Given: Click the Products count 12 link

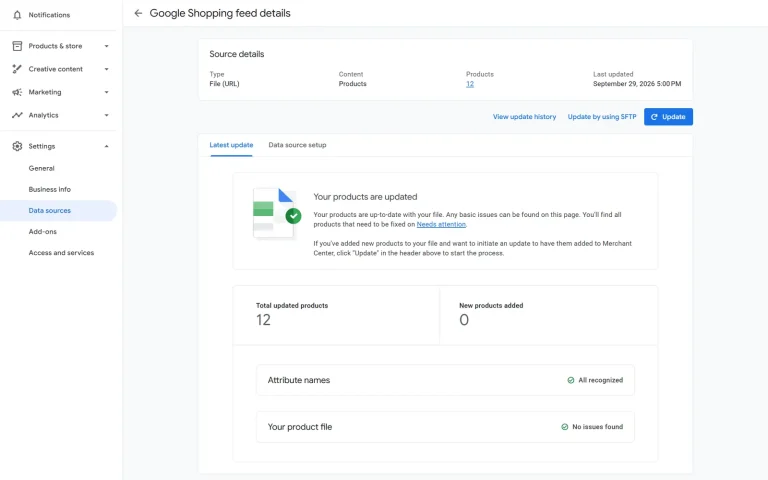Looking at the screenshot, I should 470,84.
